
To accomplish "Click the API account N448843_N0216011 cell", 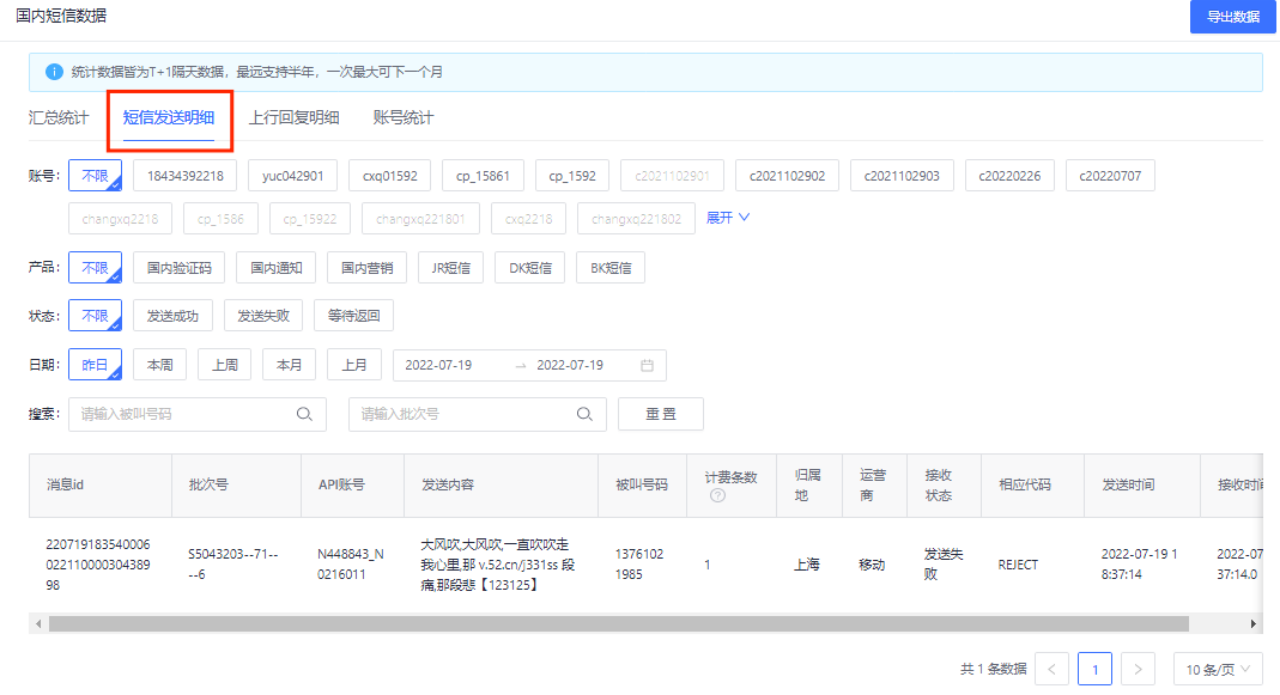I will click(x=351, y=565).
